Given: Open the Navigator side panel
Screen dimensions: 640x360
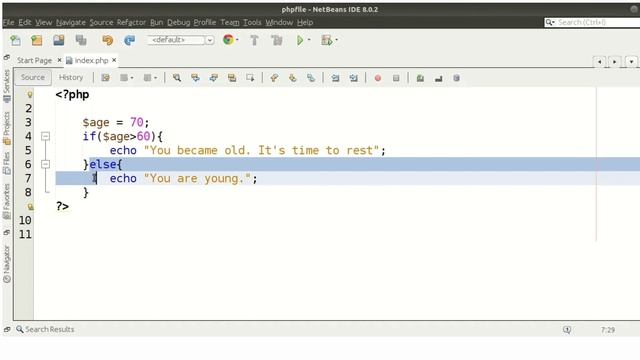Looking at the screenshot, I should 7,264.
